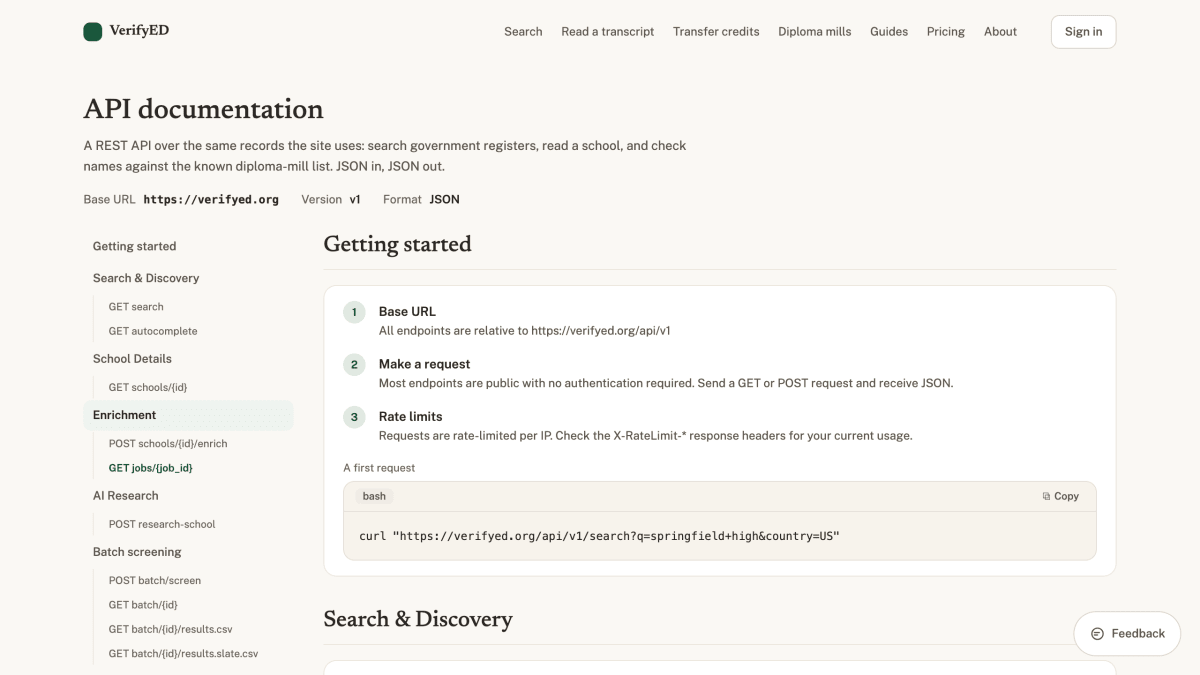Open GET batch/{id} endpoint link
Image resolution: width=1200 pixels, height=675 pixels.
pyautogui.click(x=143, y=605)
